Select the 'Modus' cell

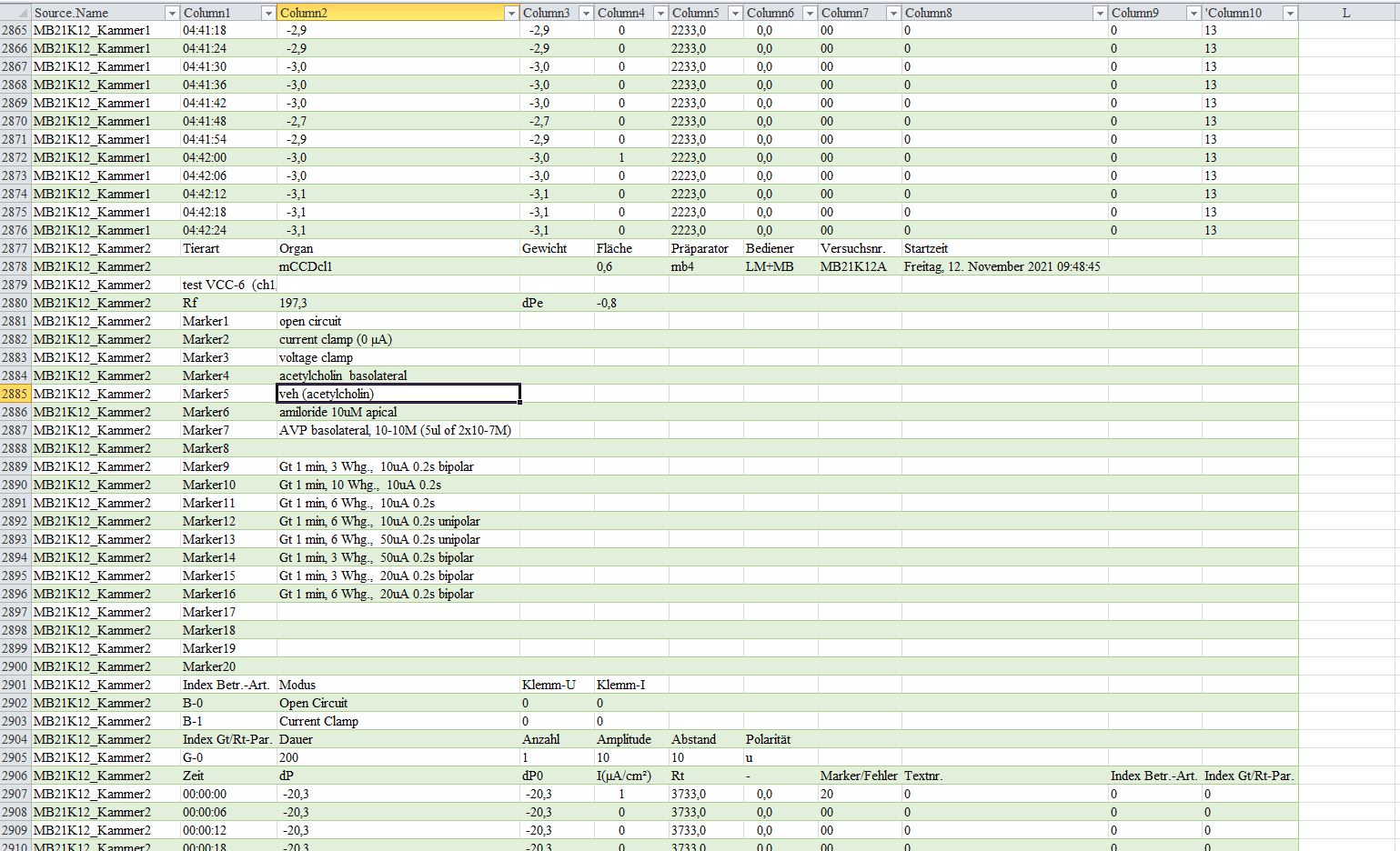click(398, 685)
